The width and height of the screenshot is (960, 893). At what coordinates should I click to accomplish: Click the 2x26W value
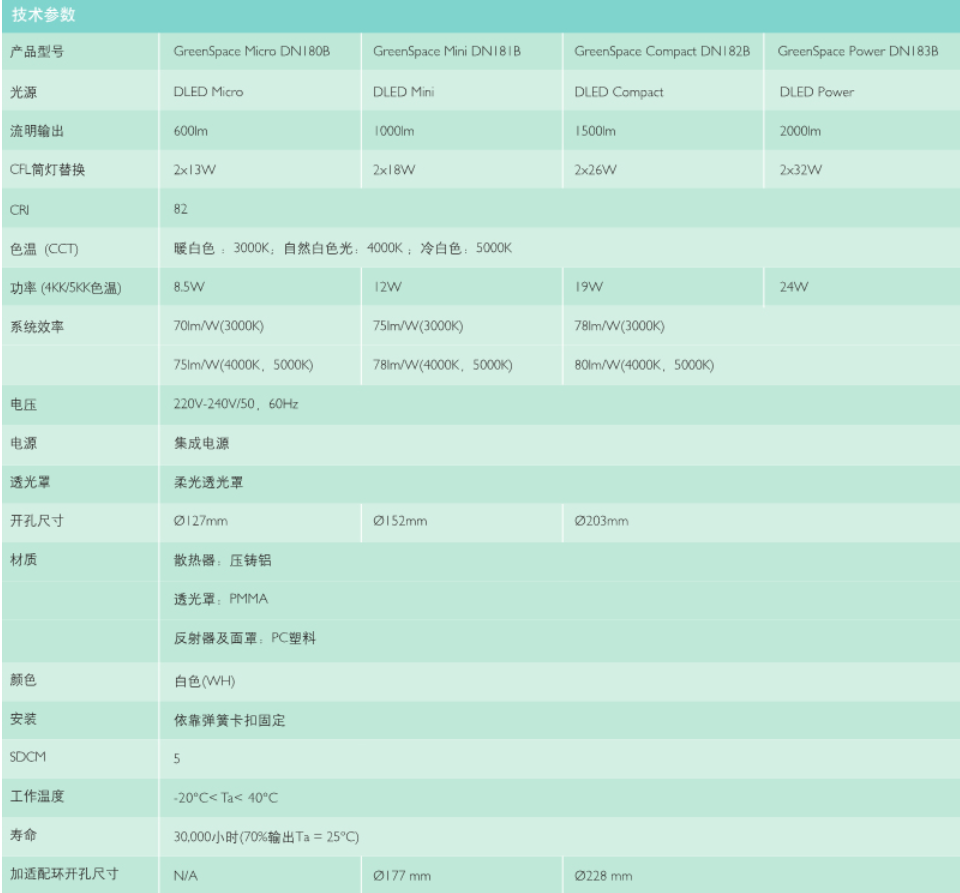(x=595, y=170)
